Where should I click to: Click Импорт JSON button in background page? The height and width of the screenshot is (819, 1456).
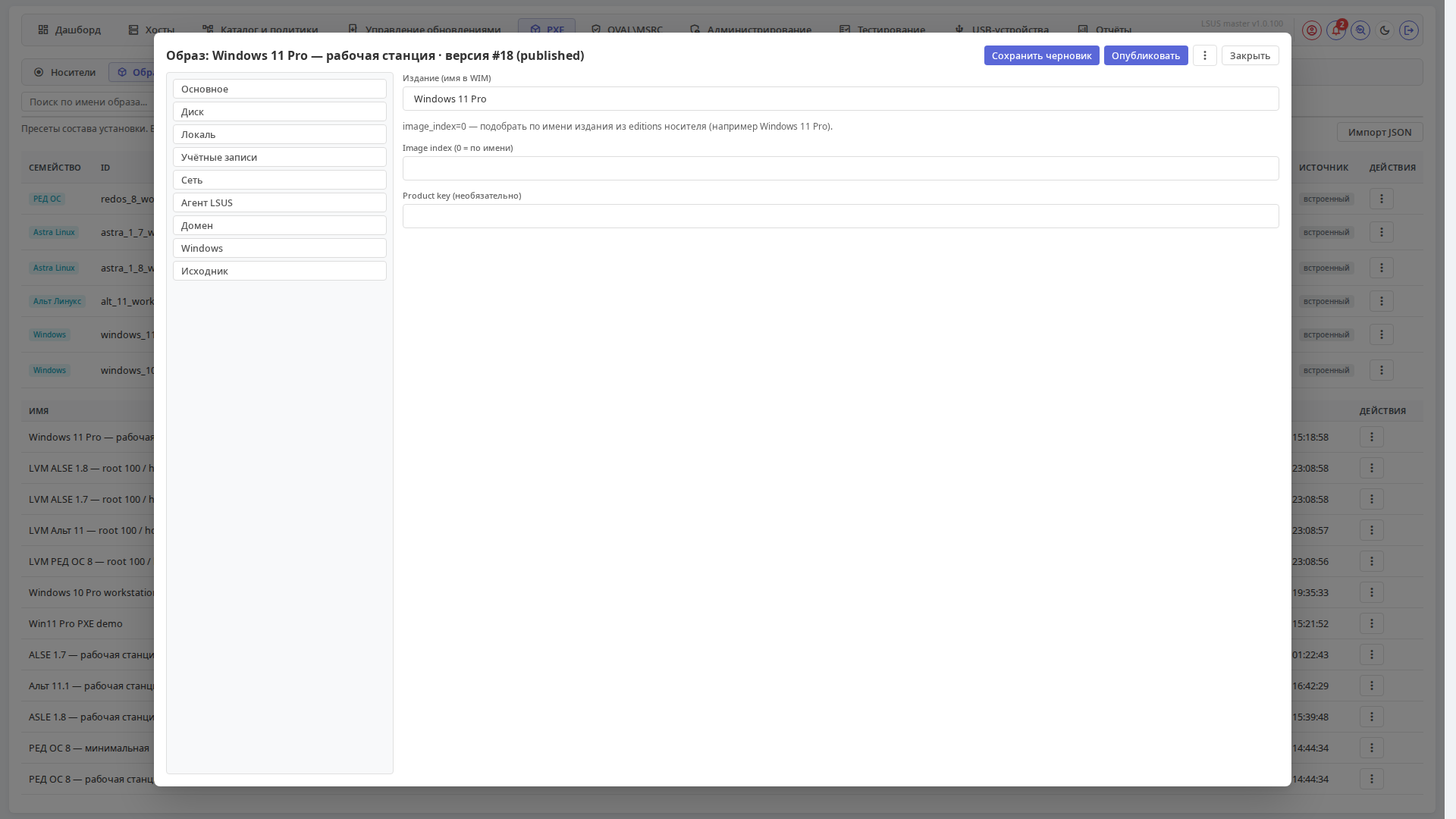coord(1380,132)
